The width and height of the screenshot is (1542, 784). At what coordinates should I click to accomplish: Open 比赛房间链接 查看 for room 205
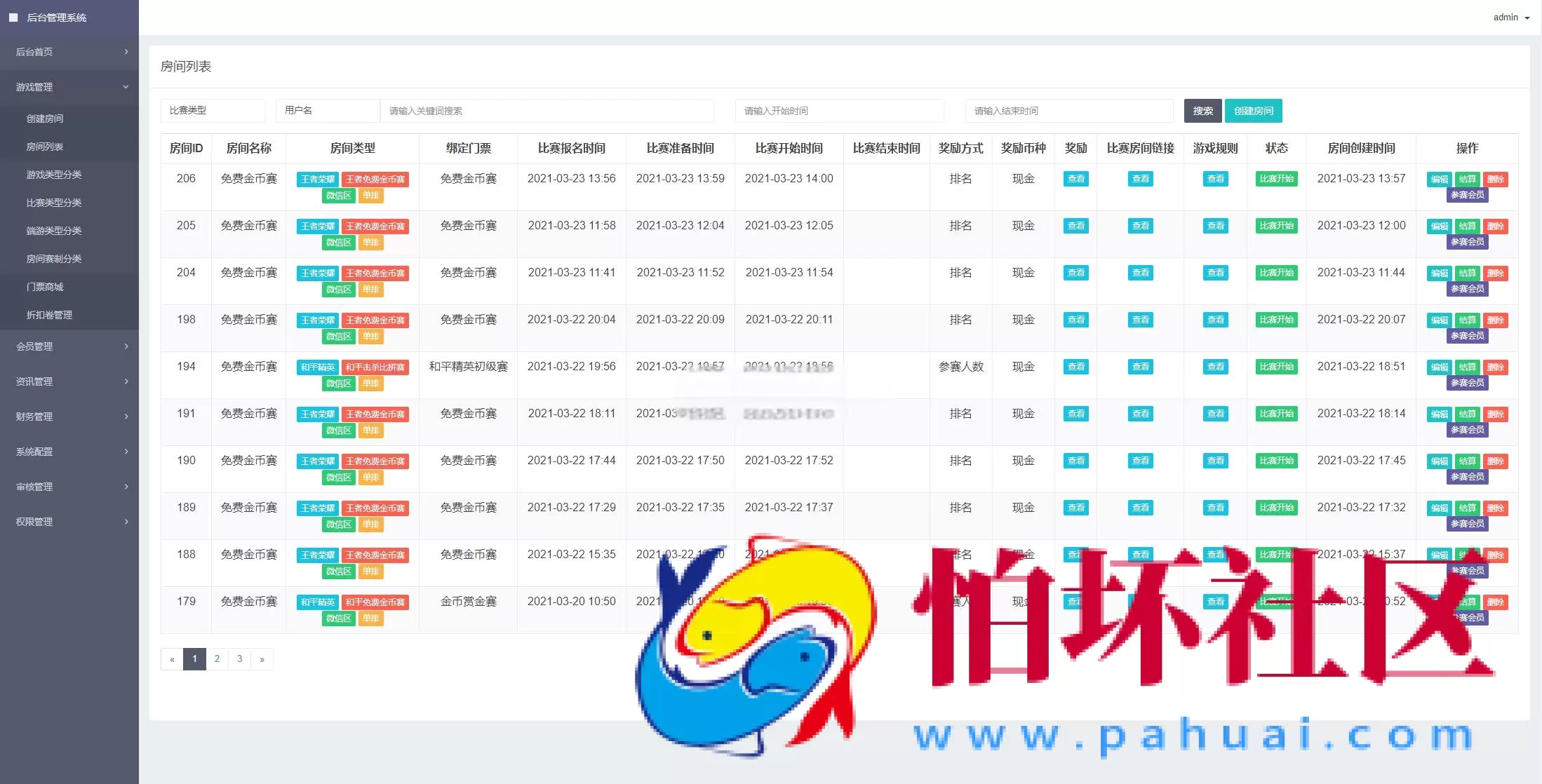[x=1140, y=225]
